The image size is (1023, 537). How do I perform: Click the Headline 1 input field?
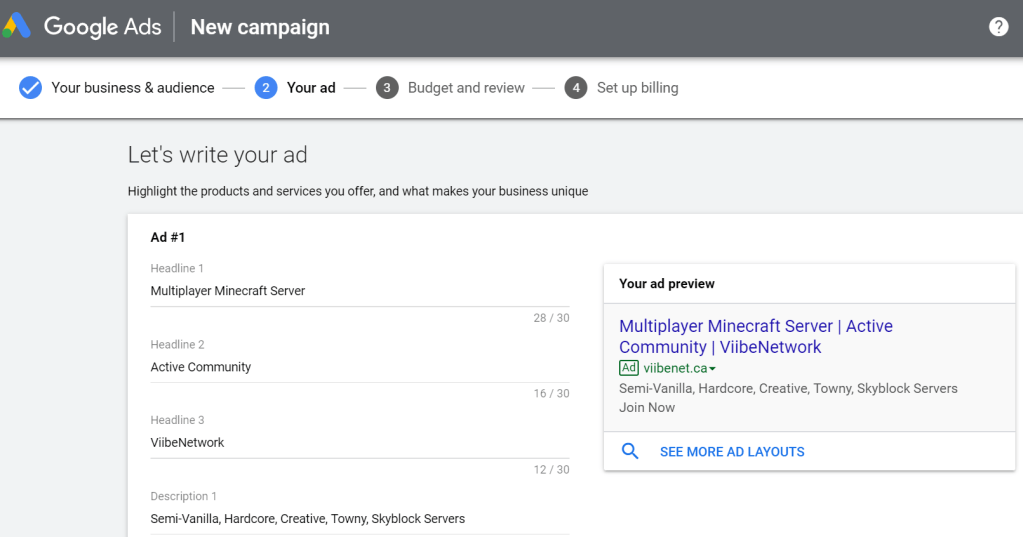point(359,291)
